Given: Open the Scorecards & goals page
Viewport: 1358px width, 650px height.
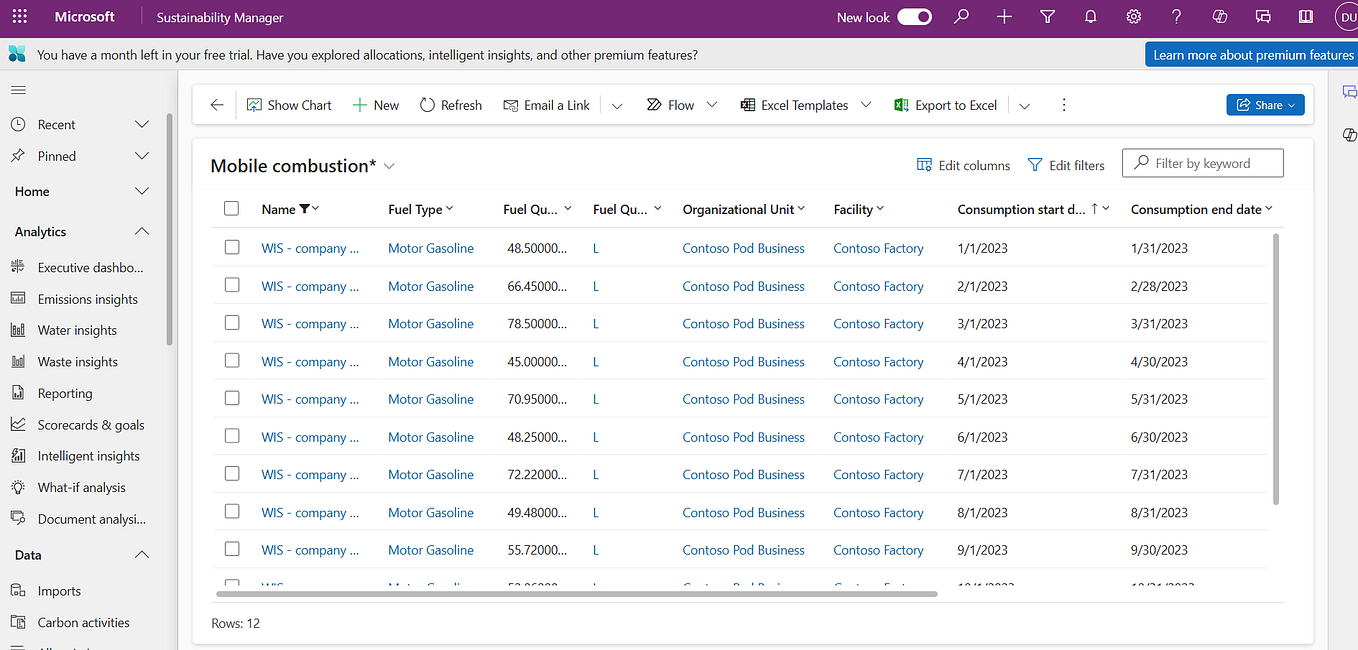Looking at the screenshot, I should pos(89,424).
